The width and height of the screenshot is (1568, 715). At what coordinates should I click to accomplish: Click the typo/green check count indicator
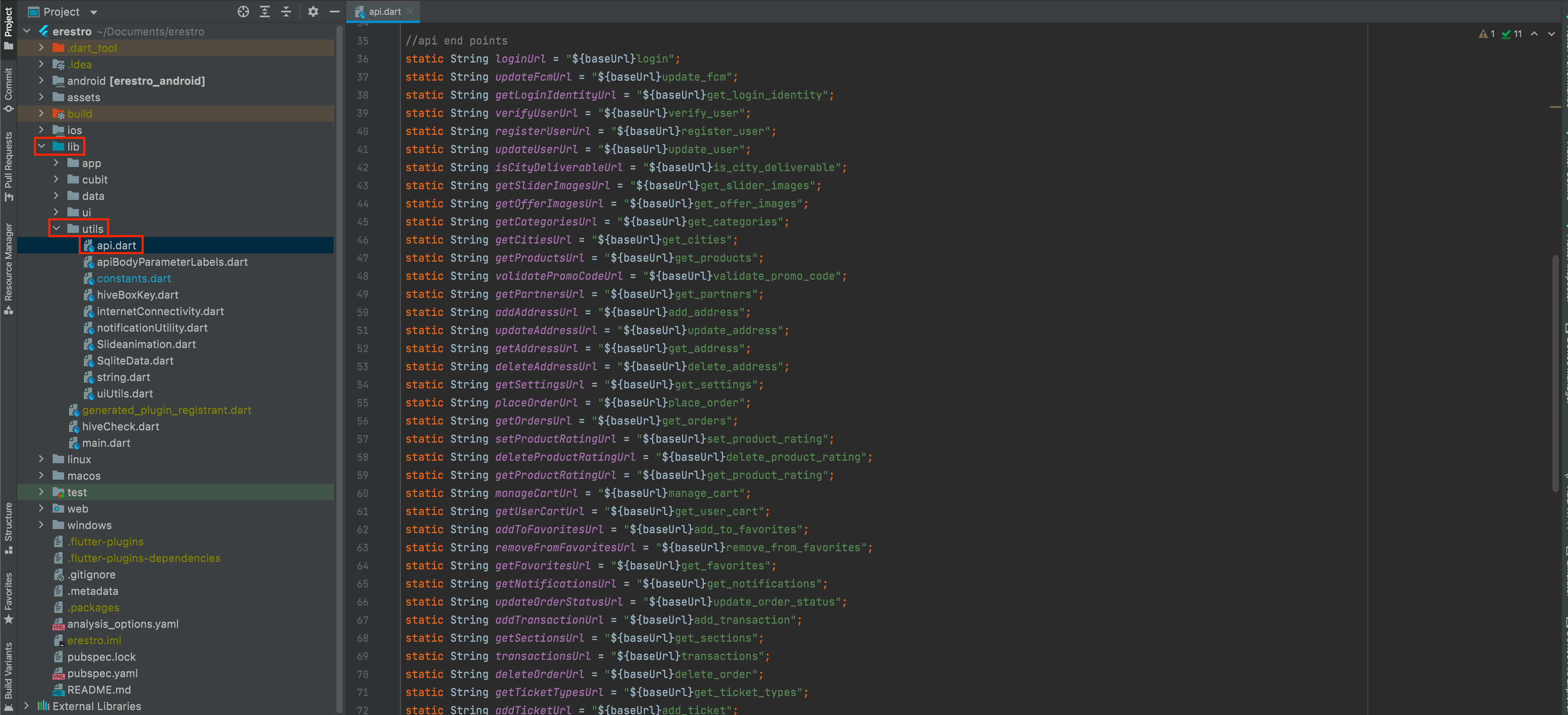point(1511,34)
